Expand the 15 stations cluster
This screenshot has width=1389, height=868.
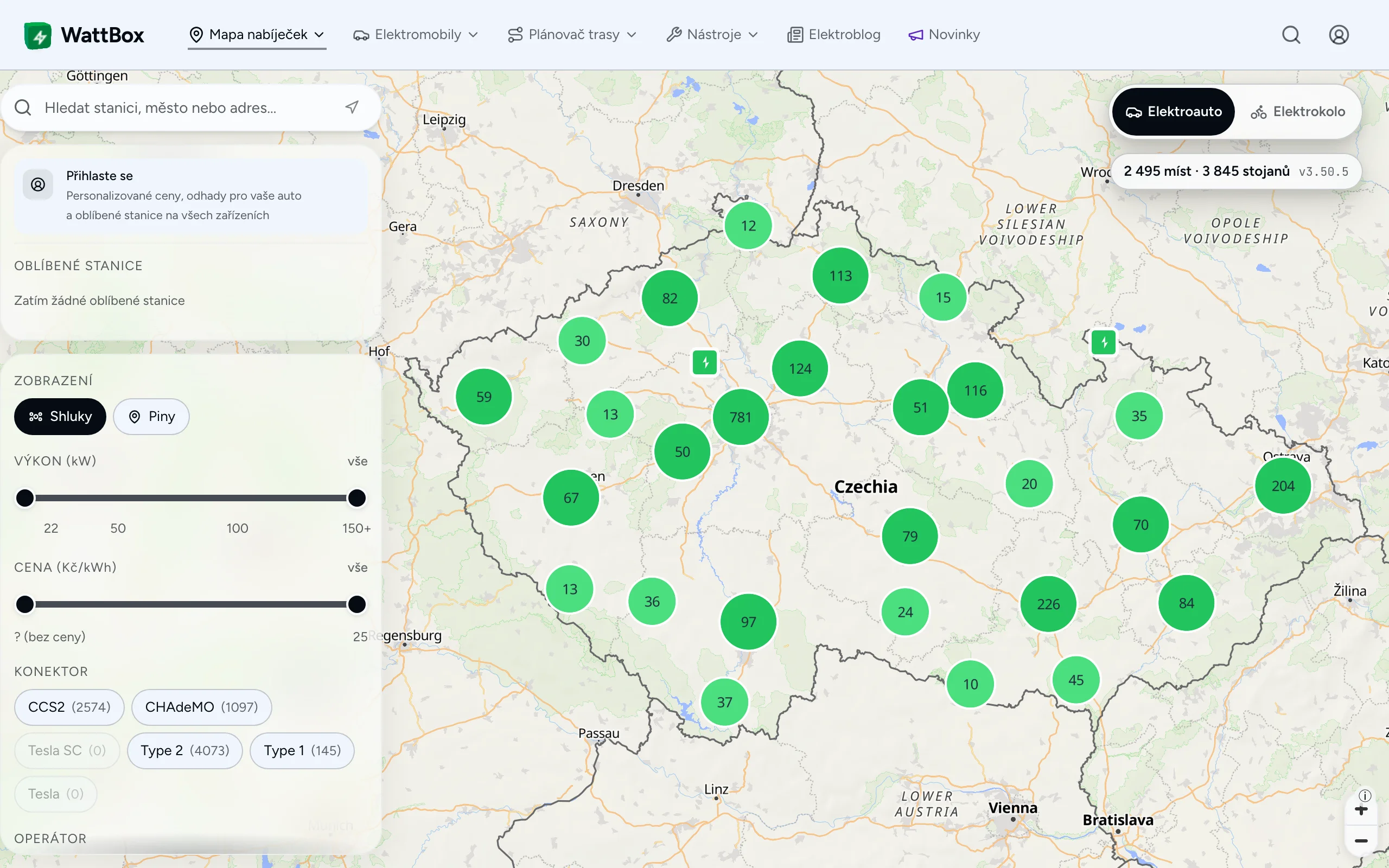tap(943, 297)
